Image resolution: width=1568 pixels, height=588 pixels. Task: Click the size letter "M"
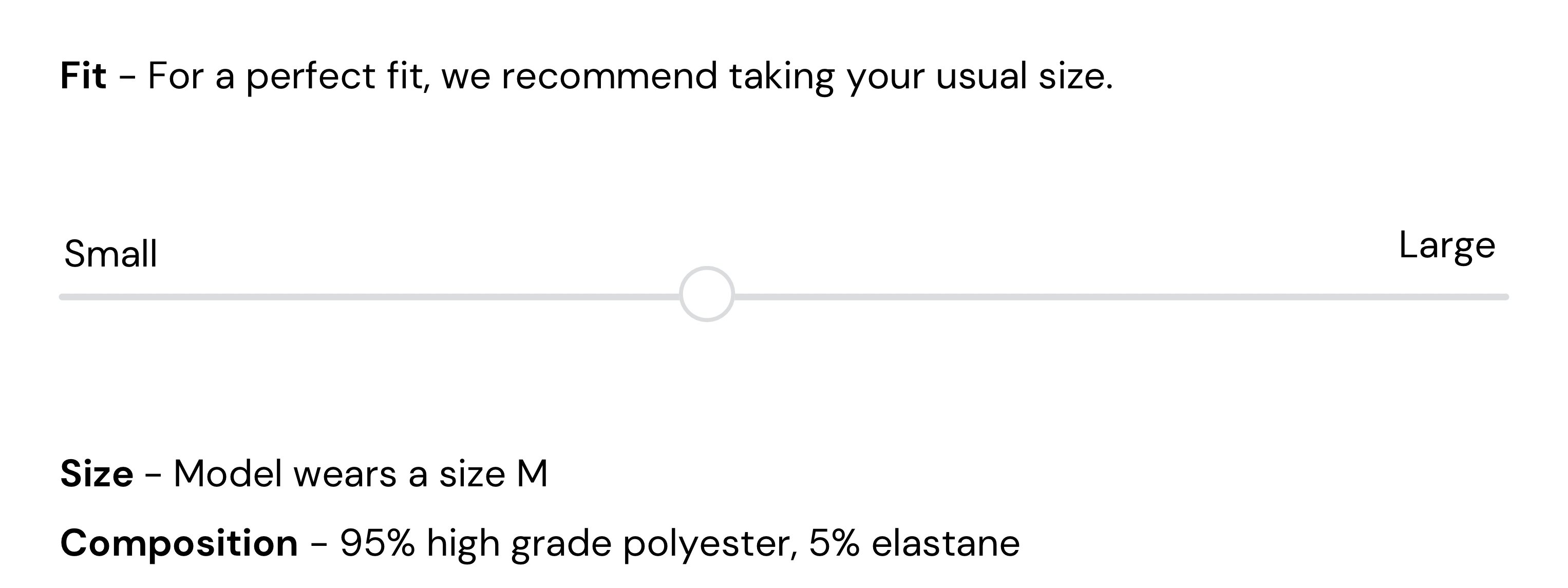[532, 473]
